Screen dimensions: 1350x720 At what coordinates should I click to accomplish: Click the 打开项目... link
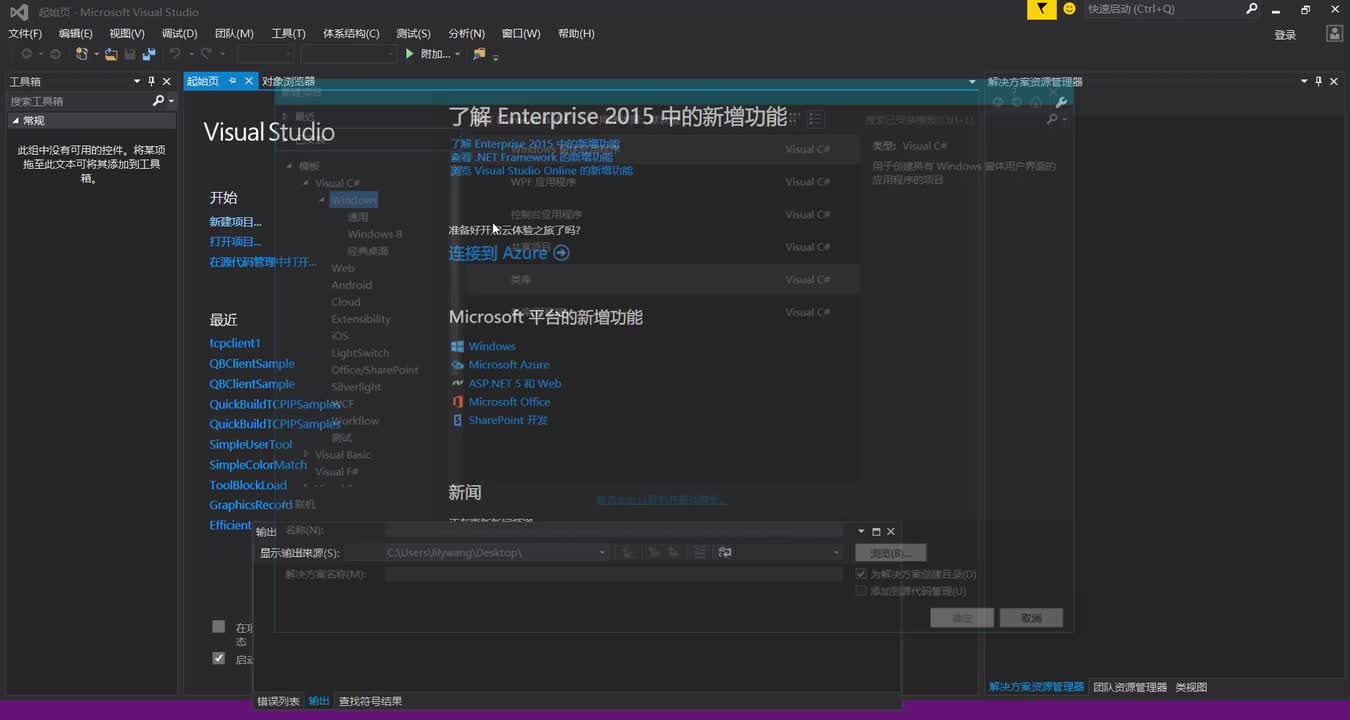[x=235, y=241]
